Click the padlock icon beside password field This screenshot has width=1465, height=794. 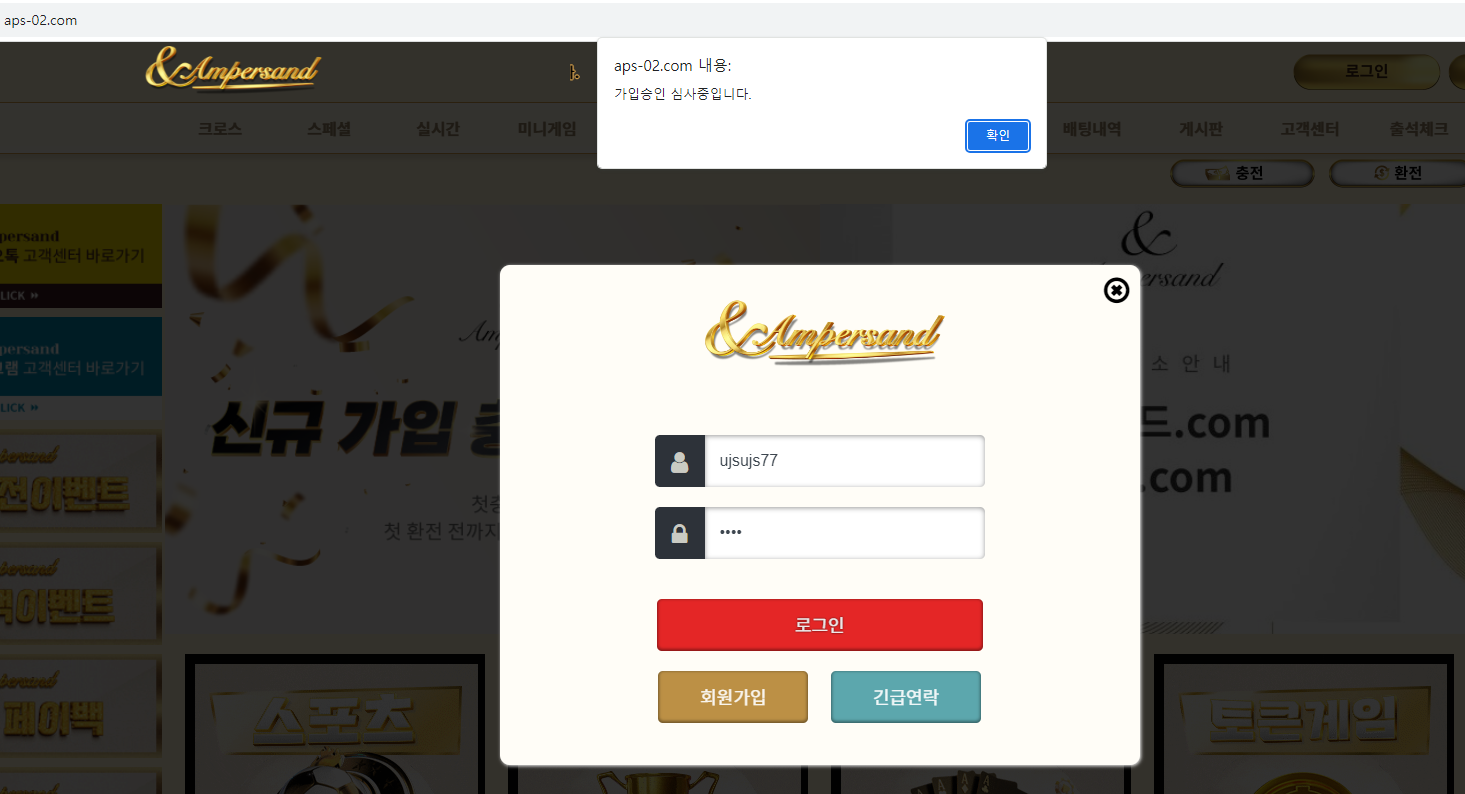[680, 533]
